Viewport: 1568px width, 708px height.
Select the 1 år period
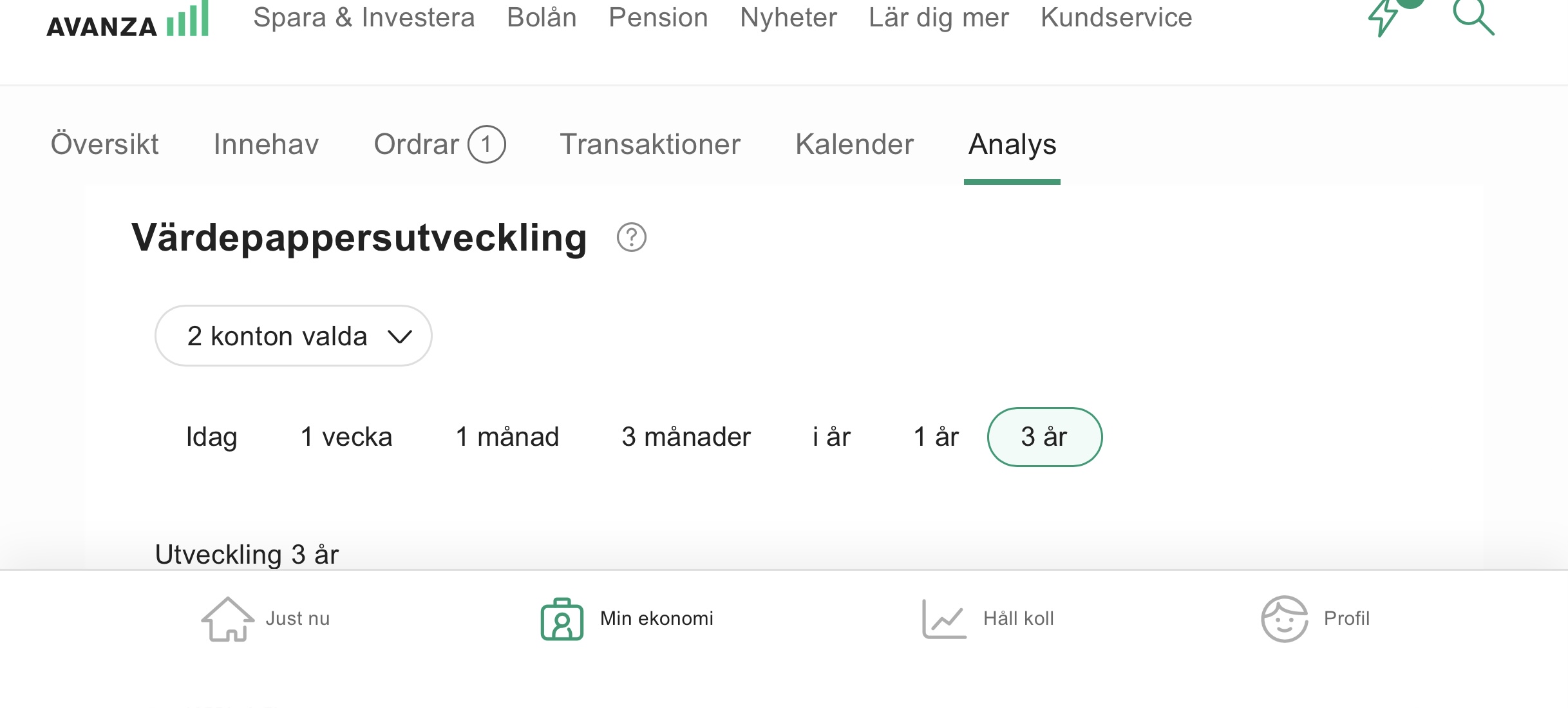click(x=936, y=437)
